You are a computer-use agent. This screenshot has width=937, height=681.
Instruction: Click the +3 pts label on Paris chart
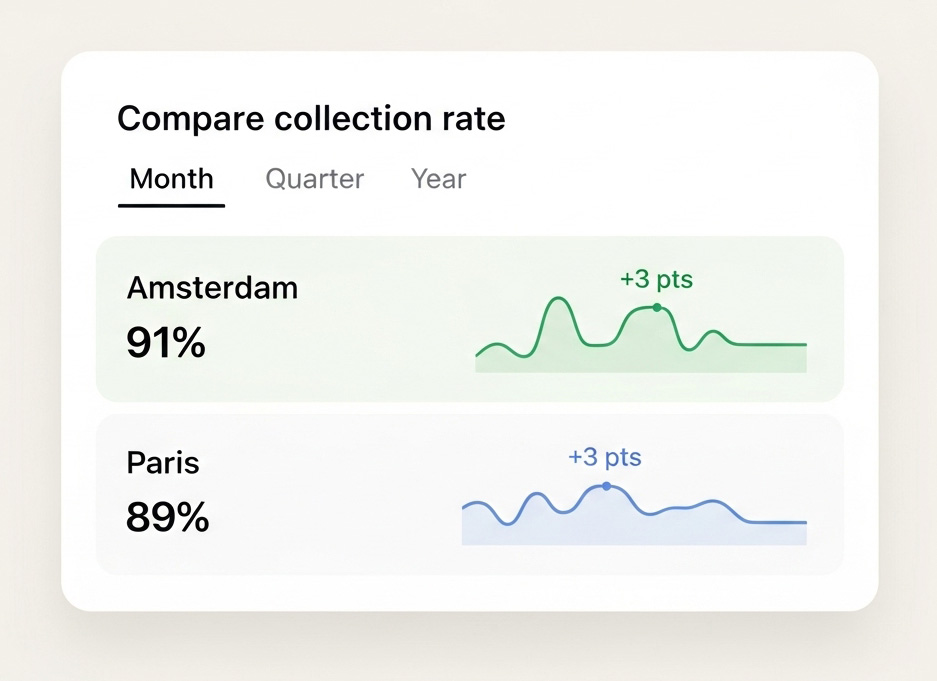[604, 457]
